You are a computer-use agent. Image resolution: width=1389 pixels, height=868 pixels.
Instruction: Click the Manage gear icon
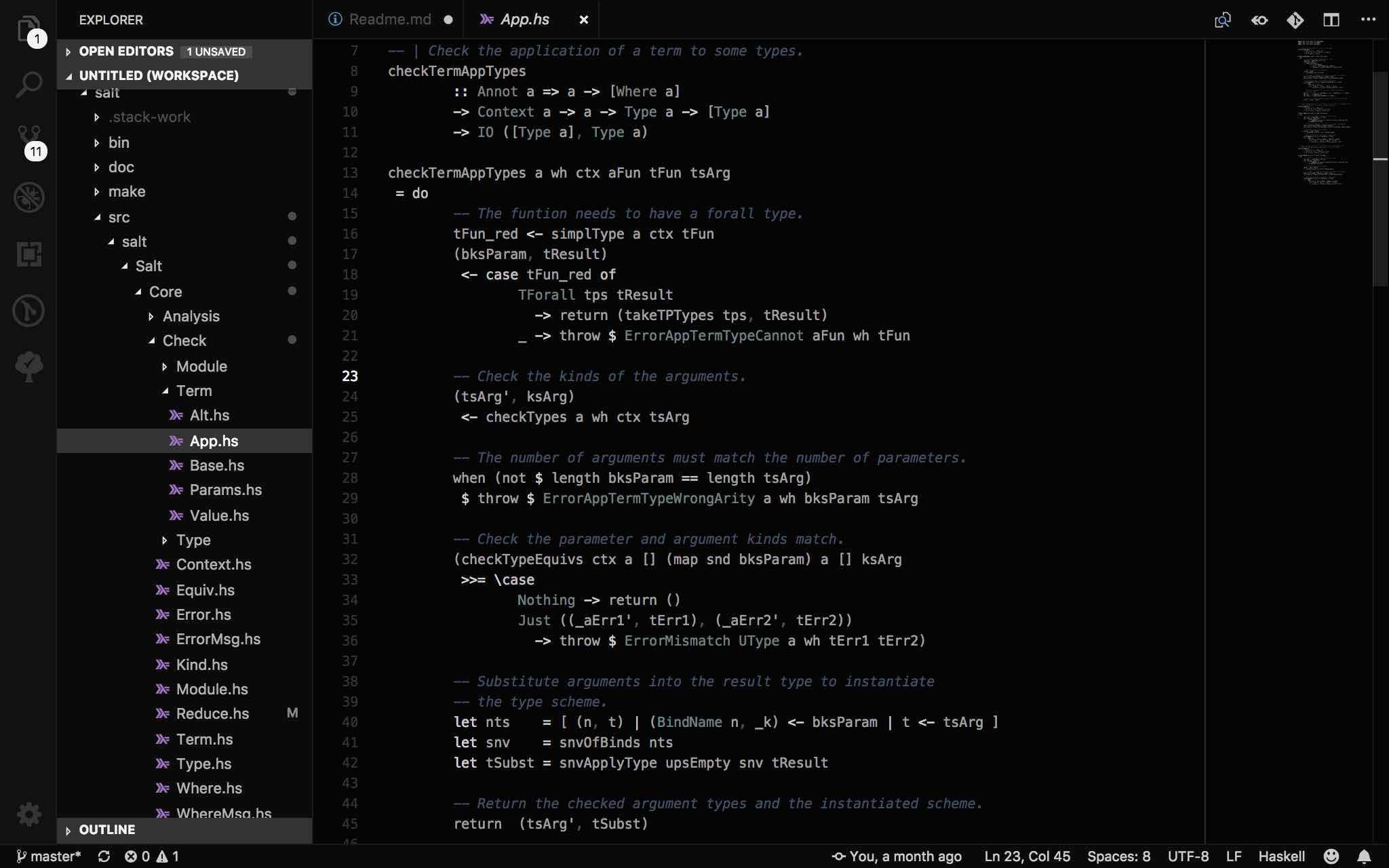pos(28,814)
